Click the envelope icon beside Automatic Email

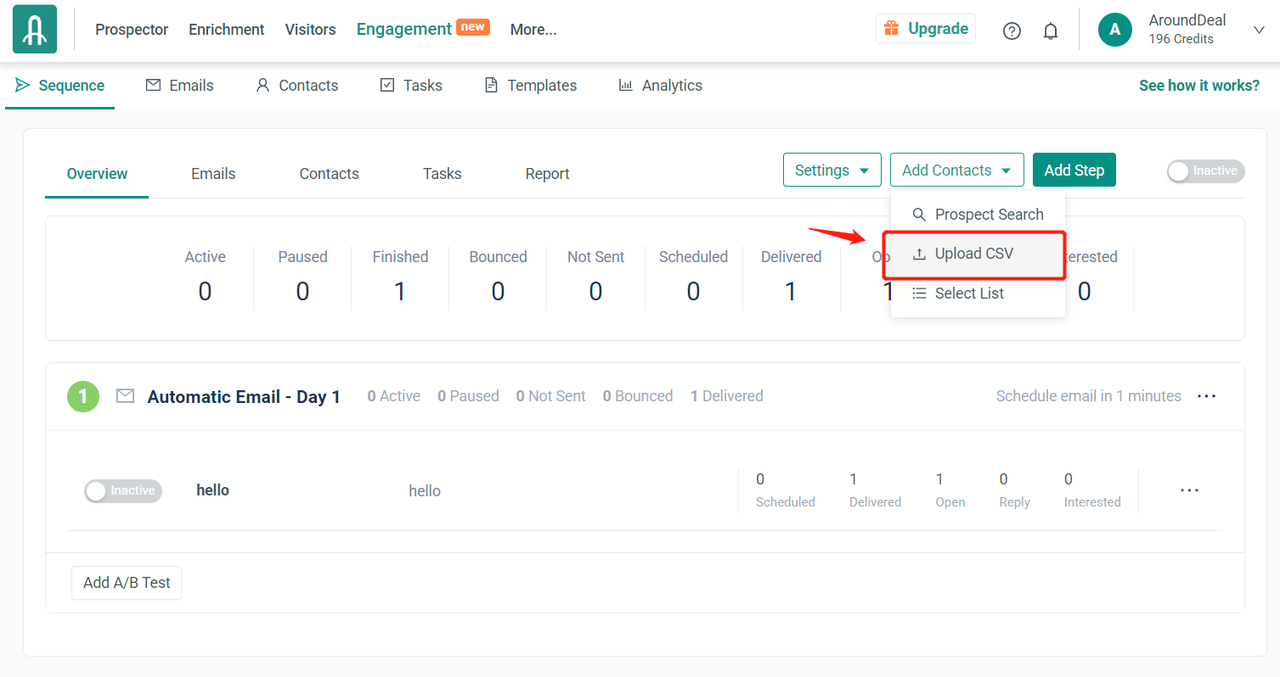125,396
